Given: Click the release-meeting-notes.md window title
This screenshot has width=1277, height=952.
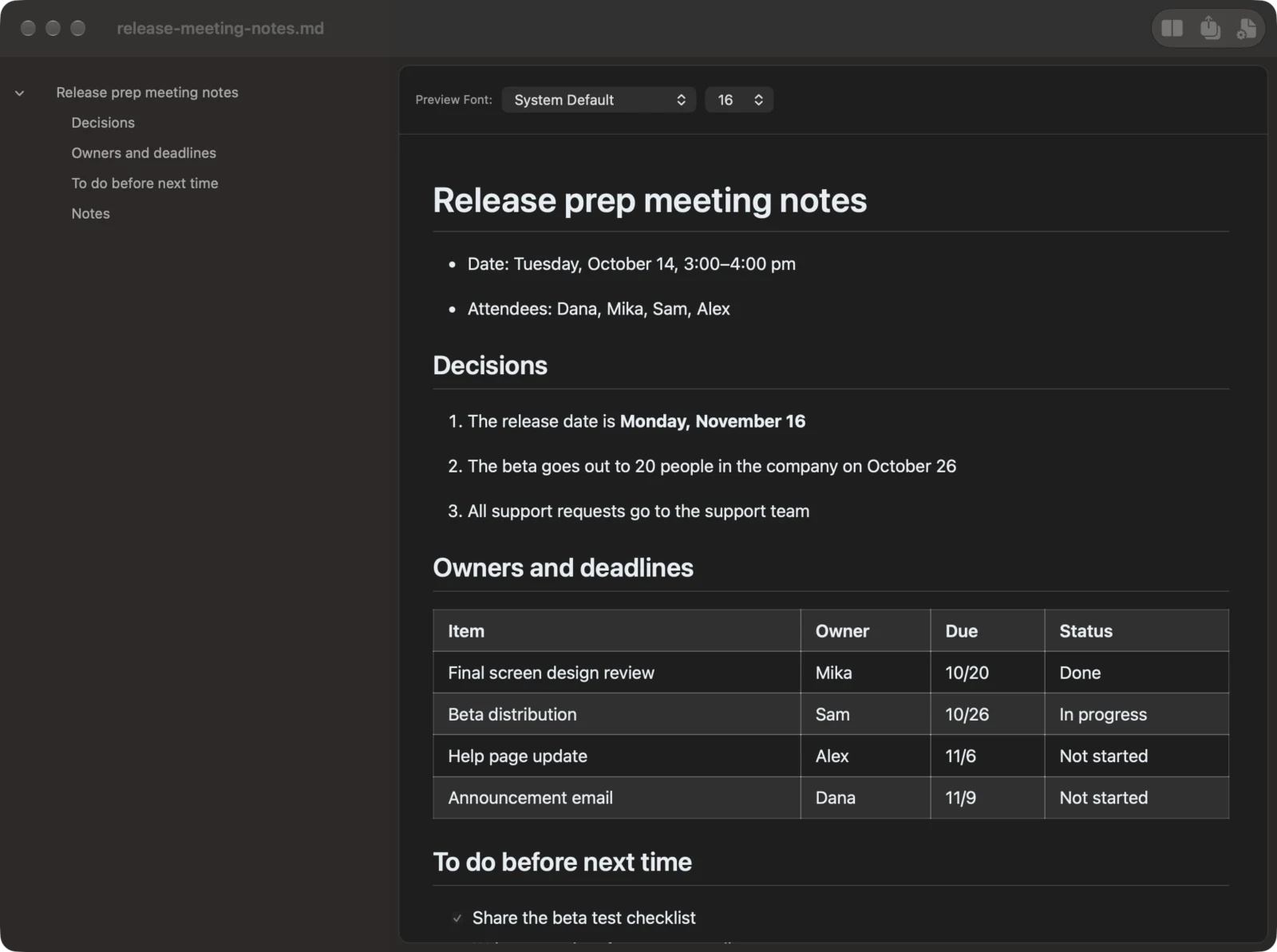Looking at the screenshot, I should [x=220, y=29].
